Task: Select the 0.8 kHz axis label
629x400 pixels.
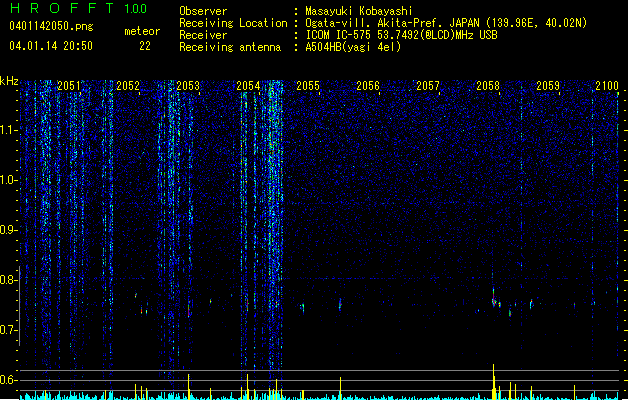Action: (8, 280)
